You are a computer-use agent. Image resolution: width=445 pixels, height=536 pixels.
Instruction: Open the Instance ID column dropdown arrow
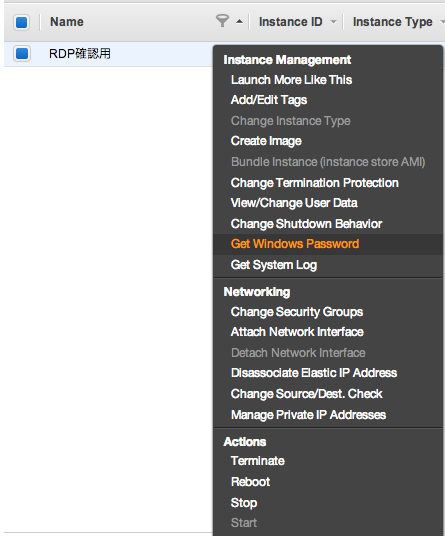pyautogui.click(x=333, y=22)
